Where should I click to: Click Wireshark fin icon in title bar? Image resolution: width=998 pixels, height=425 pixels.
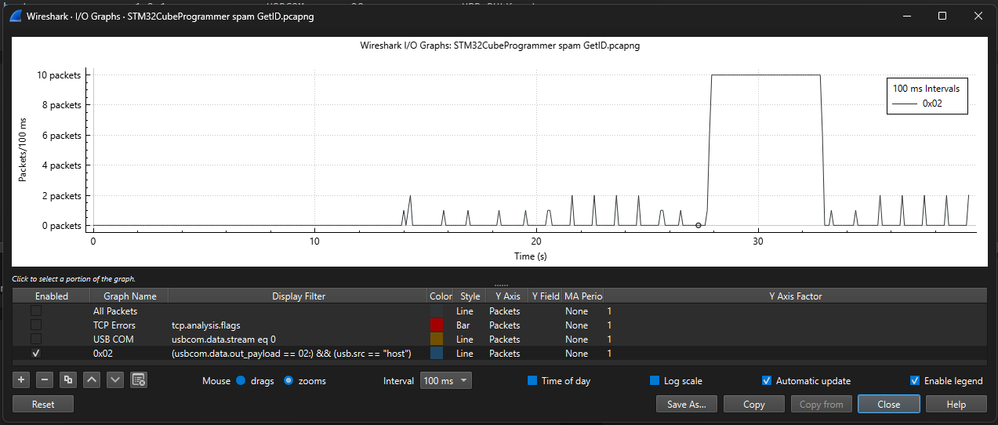pyautogui.click(x=17, y=16)
